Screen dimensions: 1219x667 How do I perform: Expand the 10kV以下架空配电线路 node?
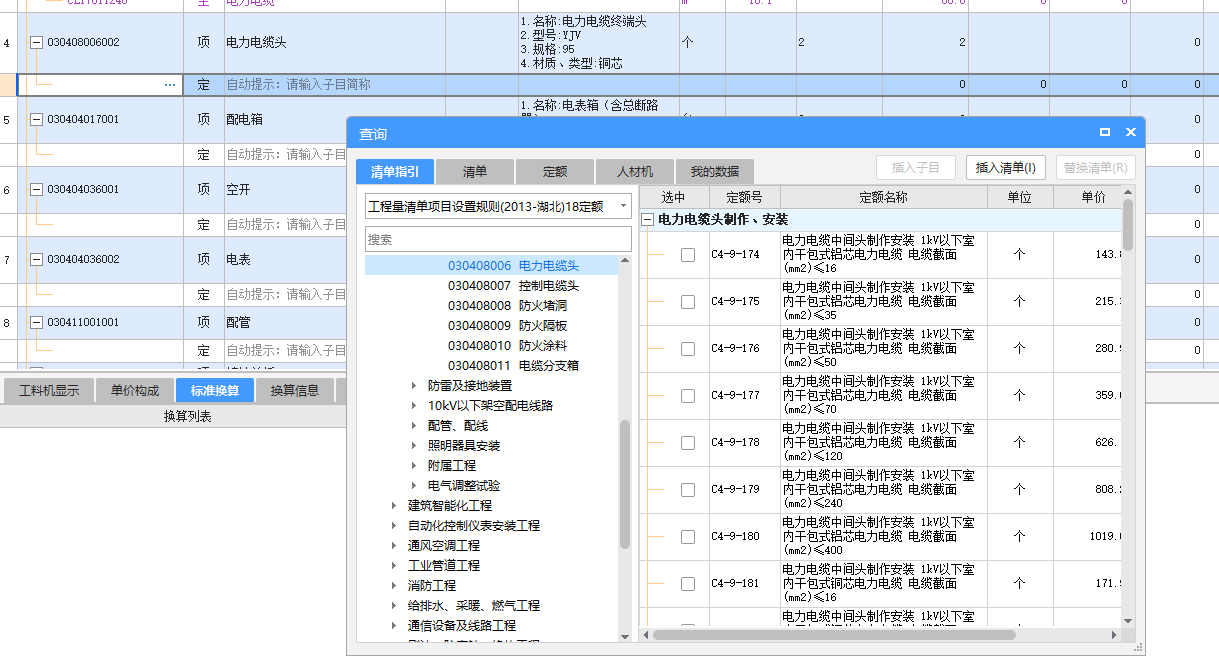click(415, 406)
